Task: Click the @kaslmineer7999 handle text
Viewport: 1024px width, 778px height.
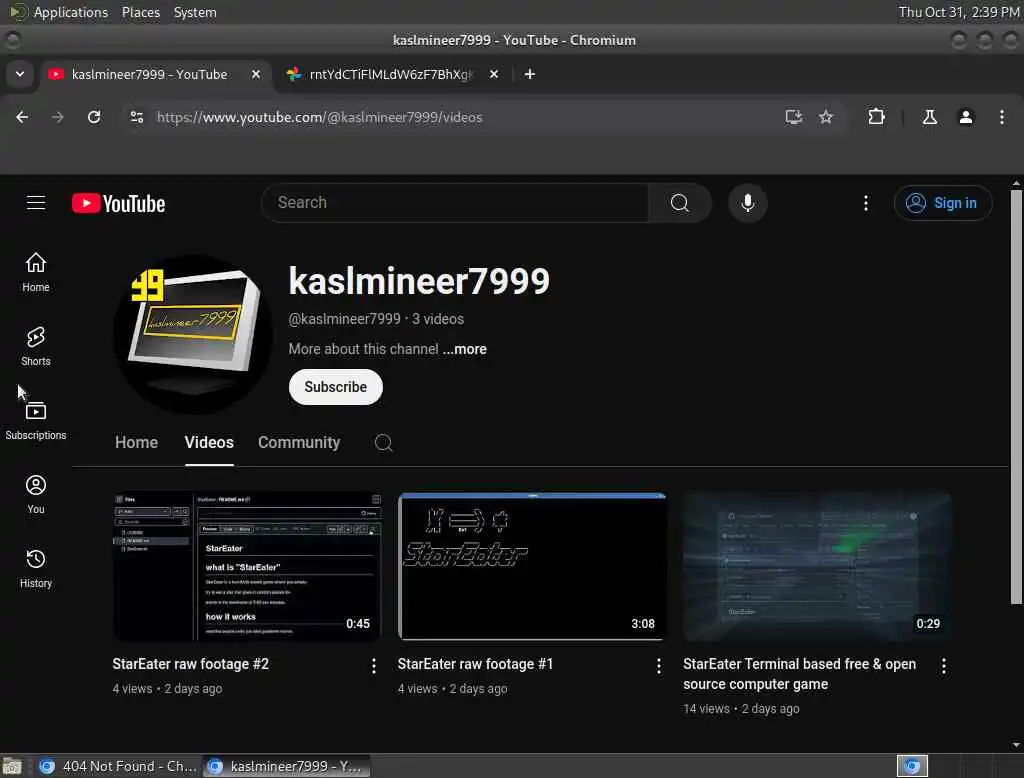Action: tap(344, 319)
